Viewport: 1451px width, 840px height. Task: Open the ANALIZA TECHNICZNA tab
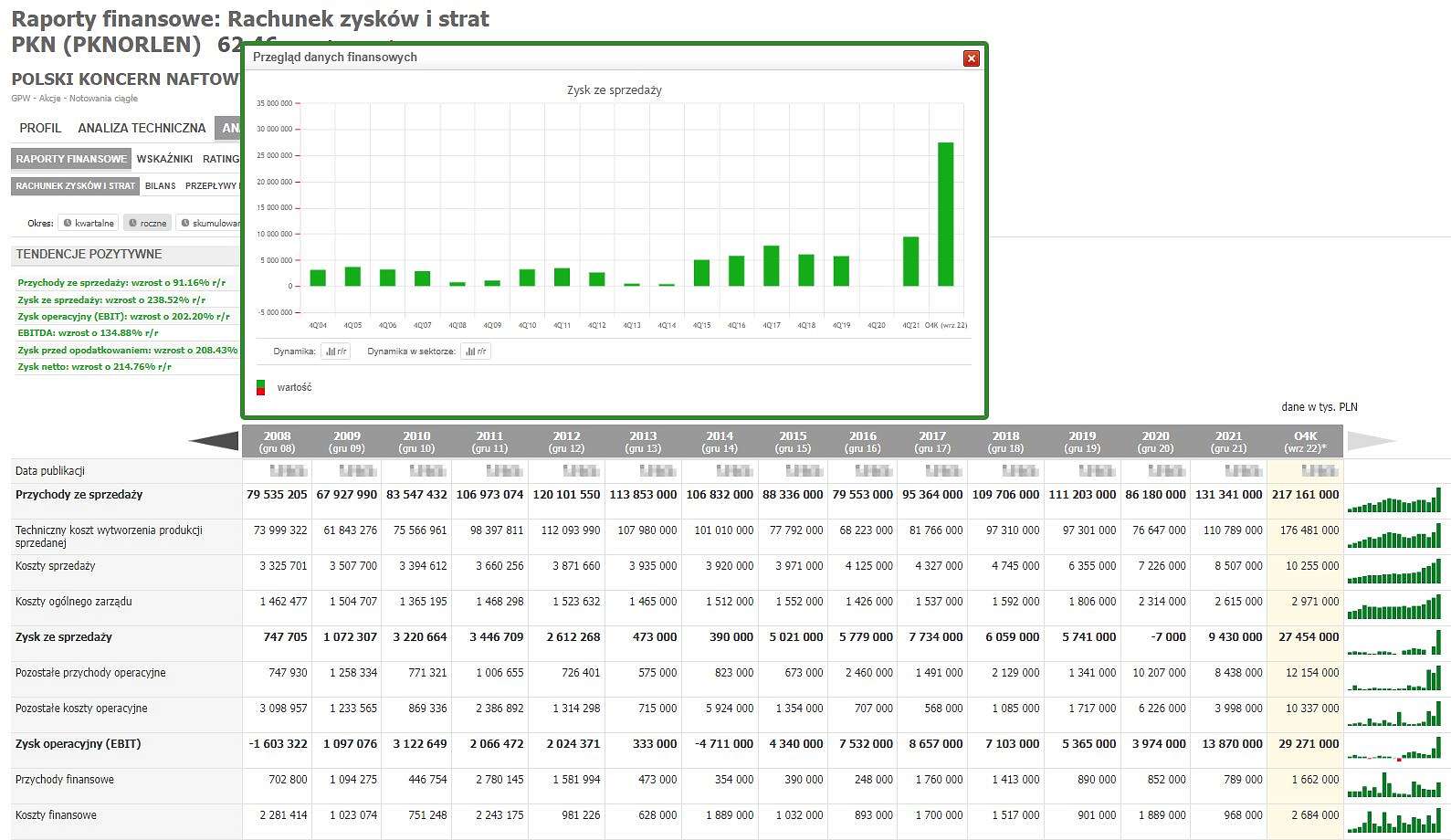[x=142, y=128]
